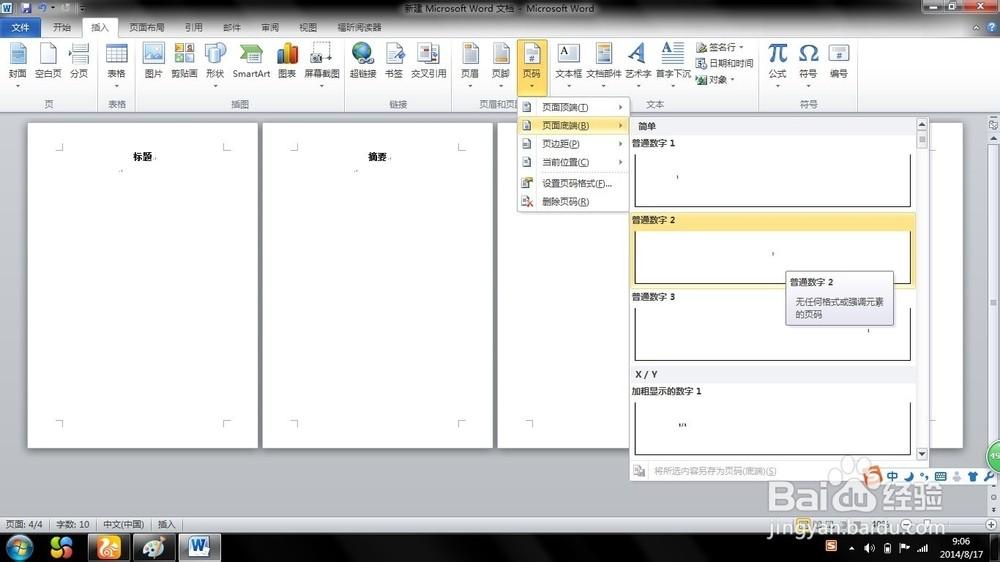1000x562 pixels.
Task: Click the 图表 chart icon
Action: 287,60
